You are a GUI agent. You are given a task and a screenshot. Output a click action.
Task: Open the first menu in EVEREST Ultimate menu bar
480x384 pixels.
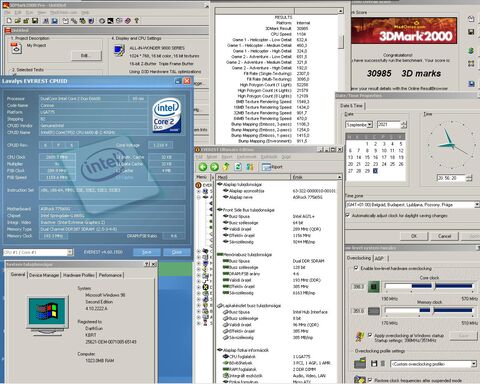pyautogui.click(x=199, y=157)
